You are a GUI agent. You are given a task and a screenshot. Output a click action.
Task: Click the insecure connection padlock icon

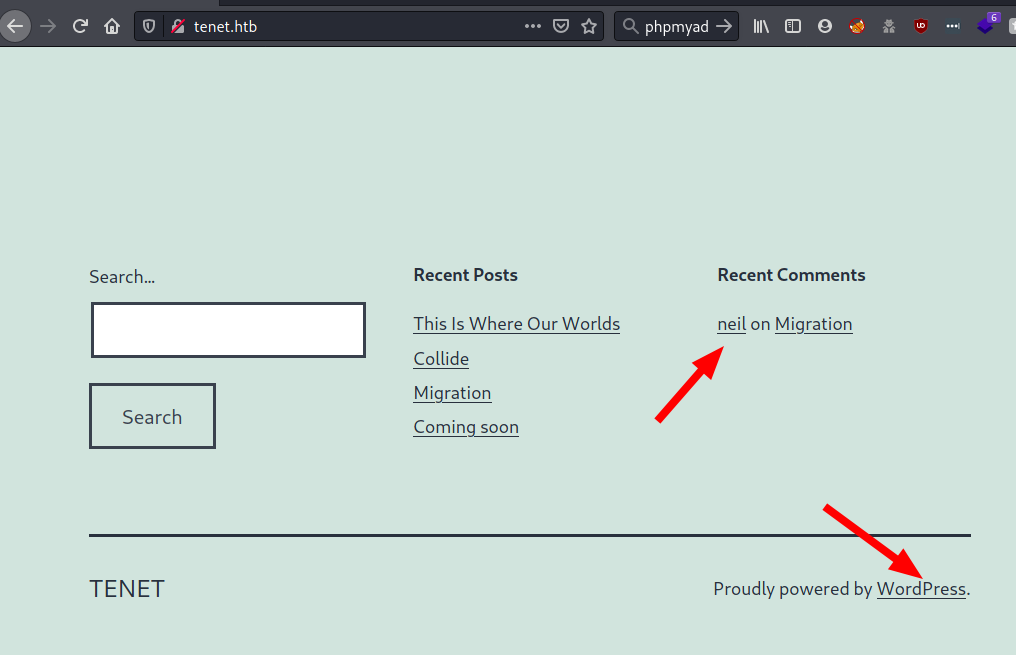177,27
